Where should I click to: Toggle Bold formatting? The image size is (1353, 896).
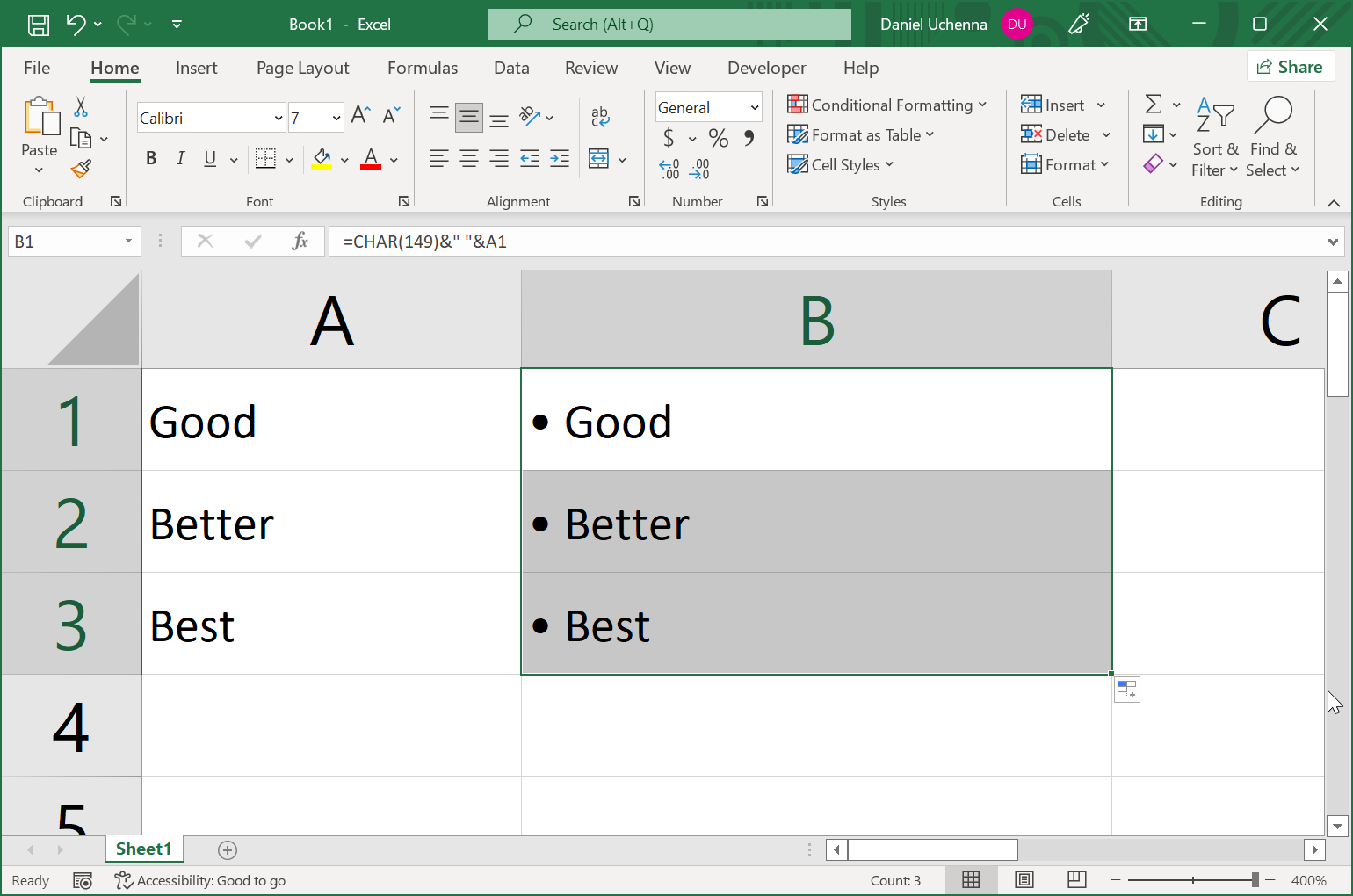point(151,158)
